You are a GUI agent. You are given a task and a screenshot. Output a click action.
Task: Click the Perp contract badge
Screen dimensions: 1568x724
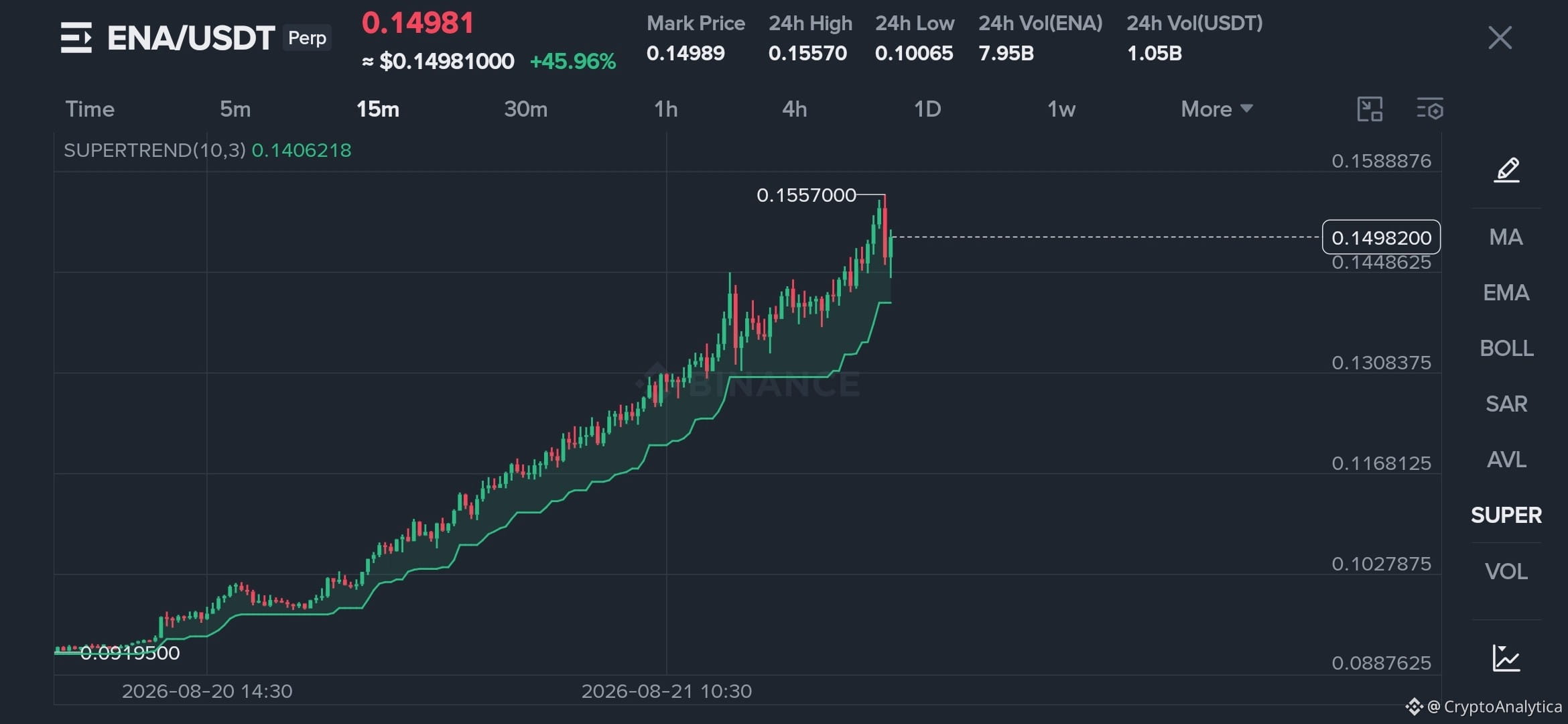tap(307, 38)
